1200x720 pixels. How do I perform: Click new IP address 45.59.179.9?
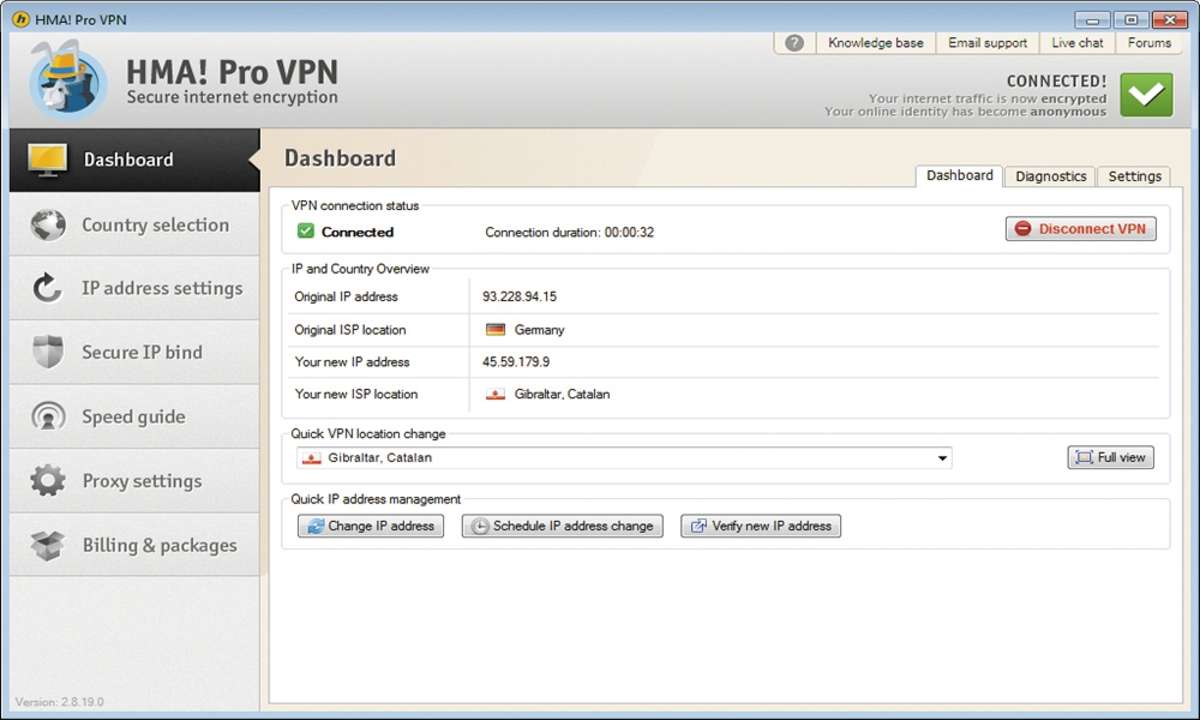coord(516,362)
